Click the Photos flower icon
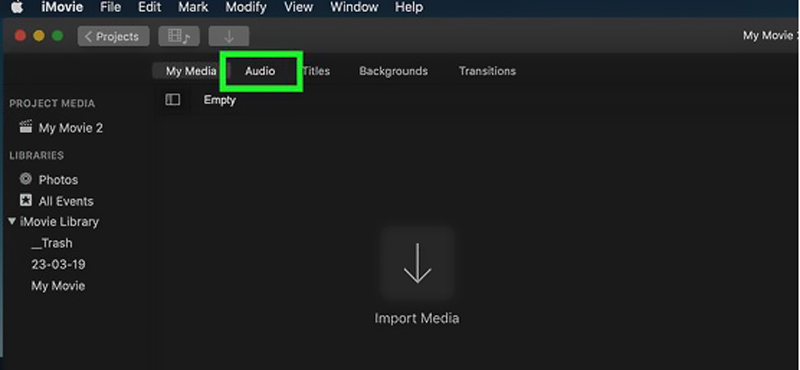 point(26,179)
